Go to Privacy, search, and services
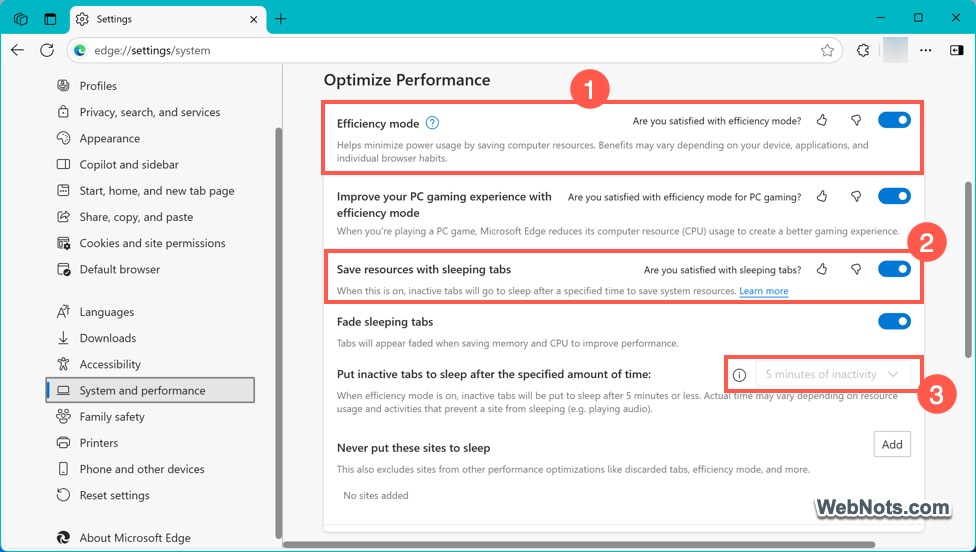 coord(149,112)
